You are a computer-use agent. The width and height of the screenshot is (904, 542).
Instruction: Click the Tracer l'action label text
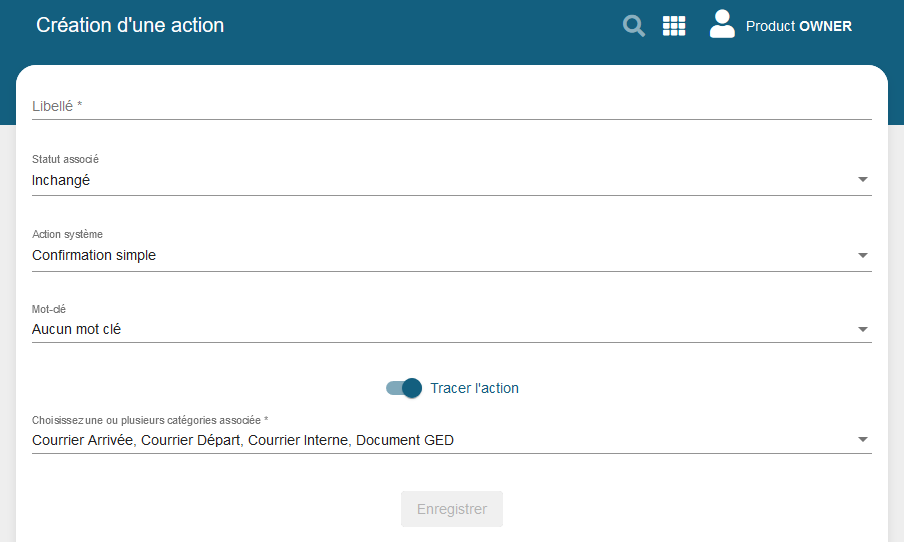pyautogui.click(x=474, y=388)
